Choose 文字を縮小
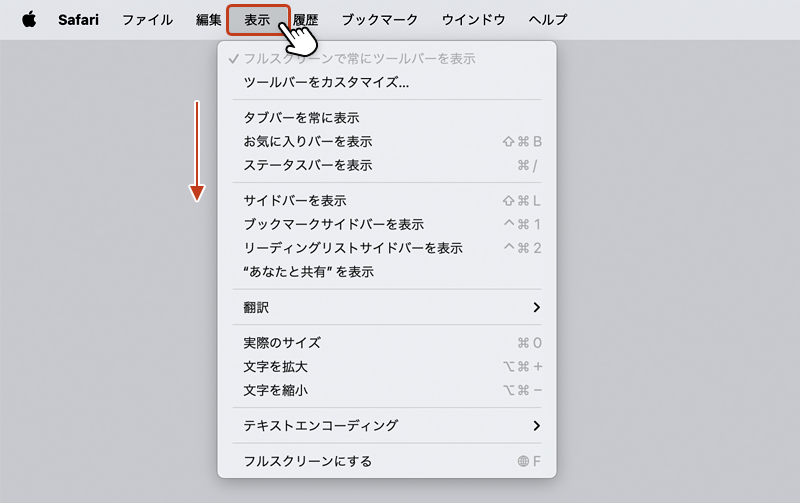Screen dimensions: 800x503 pos(387,390)
